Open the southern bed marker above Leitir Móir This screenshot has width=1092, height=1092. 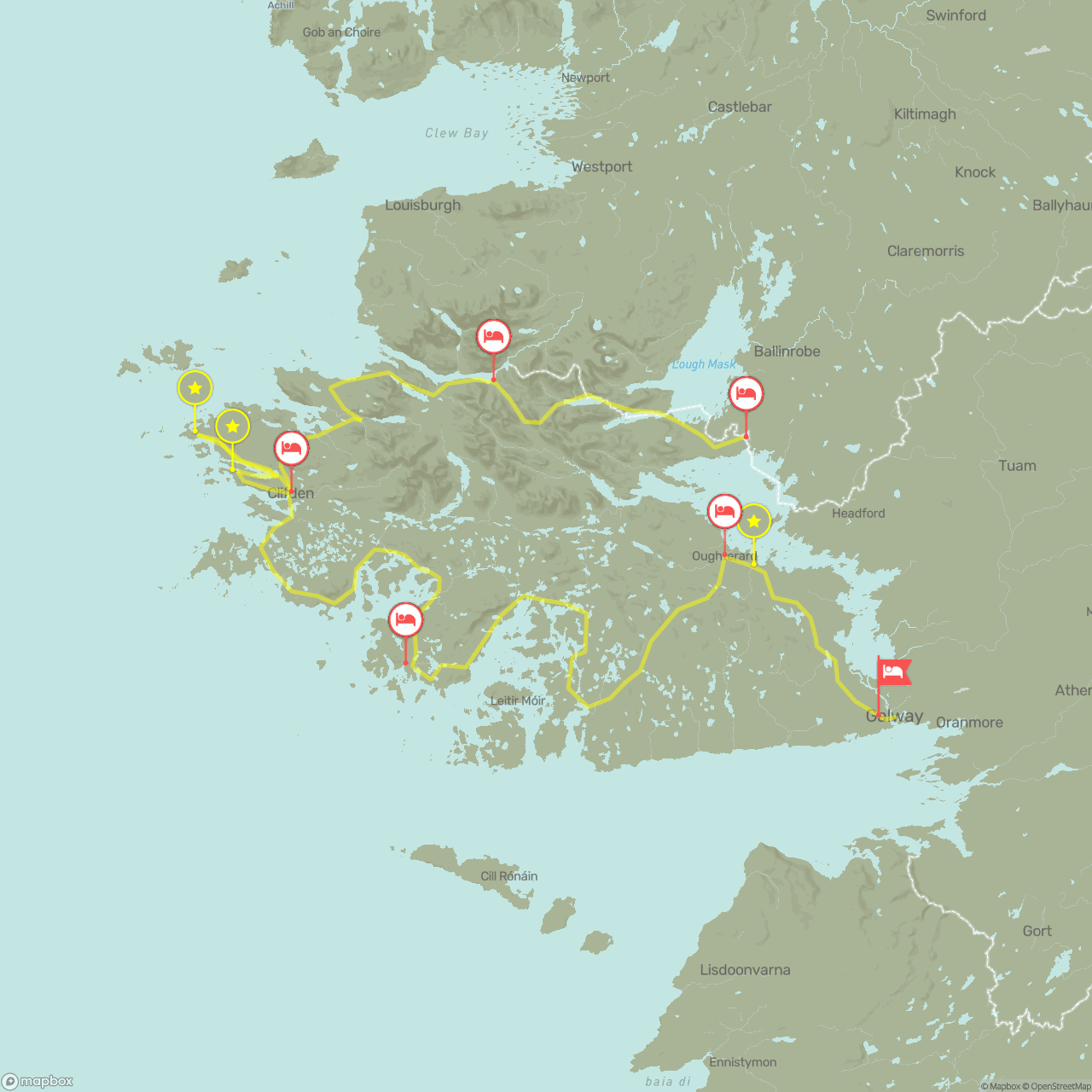405,620
